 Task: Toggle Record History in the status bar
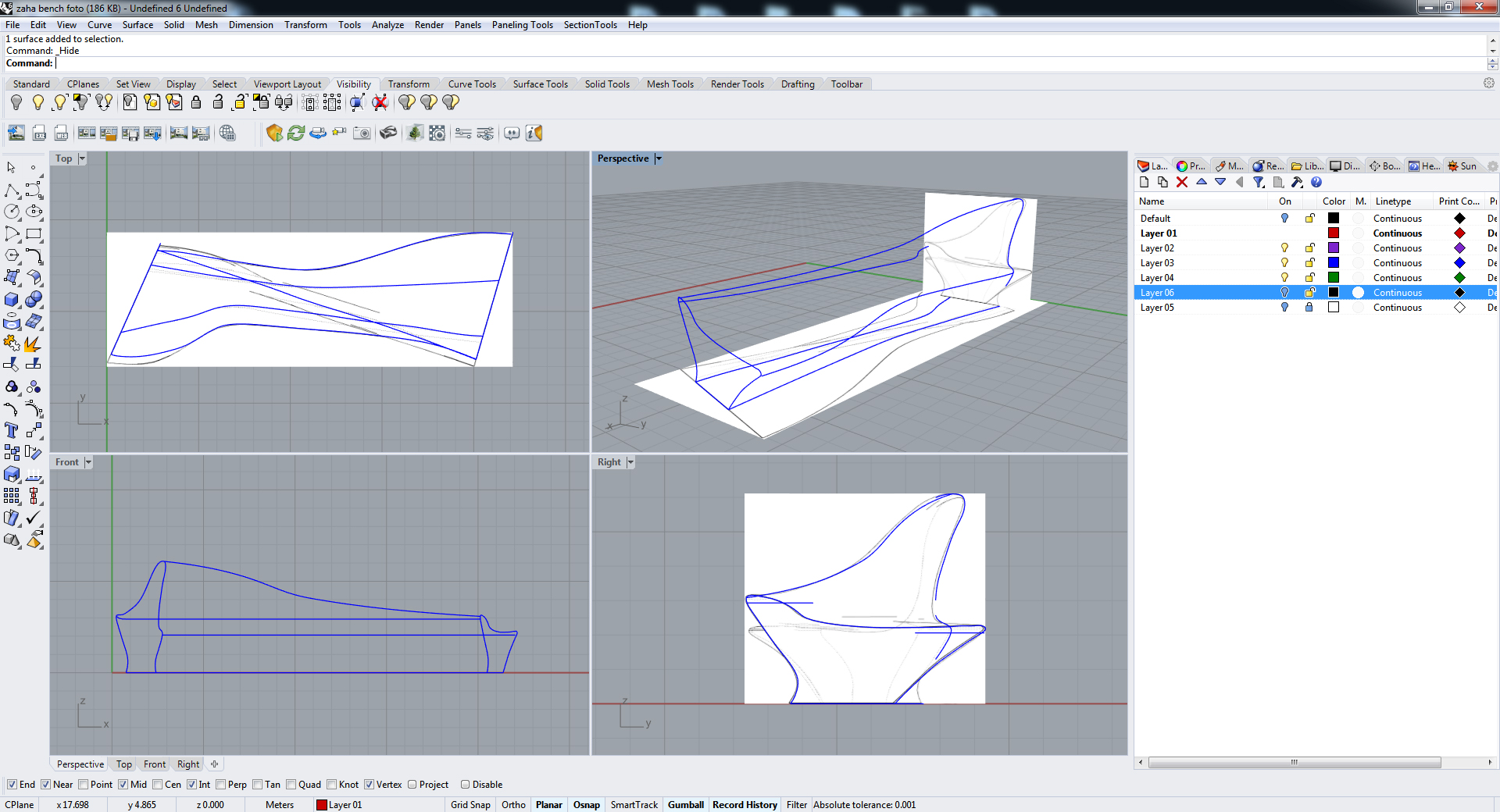(745, 805)
